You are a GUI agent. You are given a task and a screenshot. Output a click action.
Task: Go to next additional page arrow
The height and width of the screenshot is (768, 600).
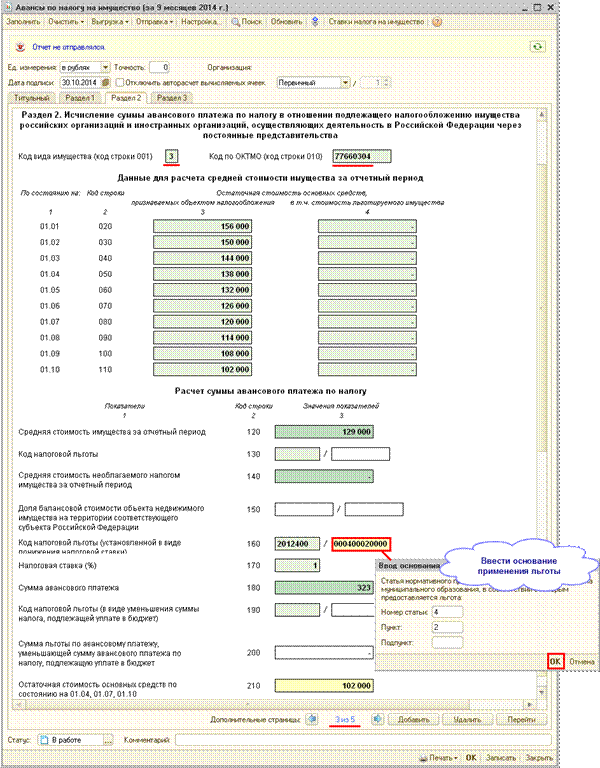[377, 719]
